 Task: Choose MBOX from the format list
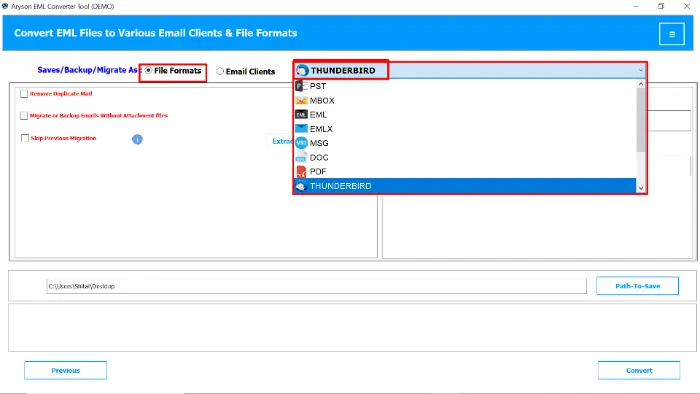pyautogui.click(x=465, y=100)
